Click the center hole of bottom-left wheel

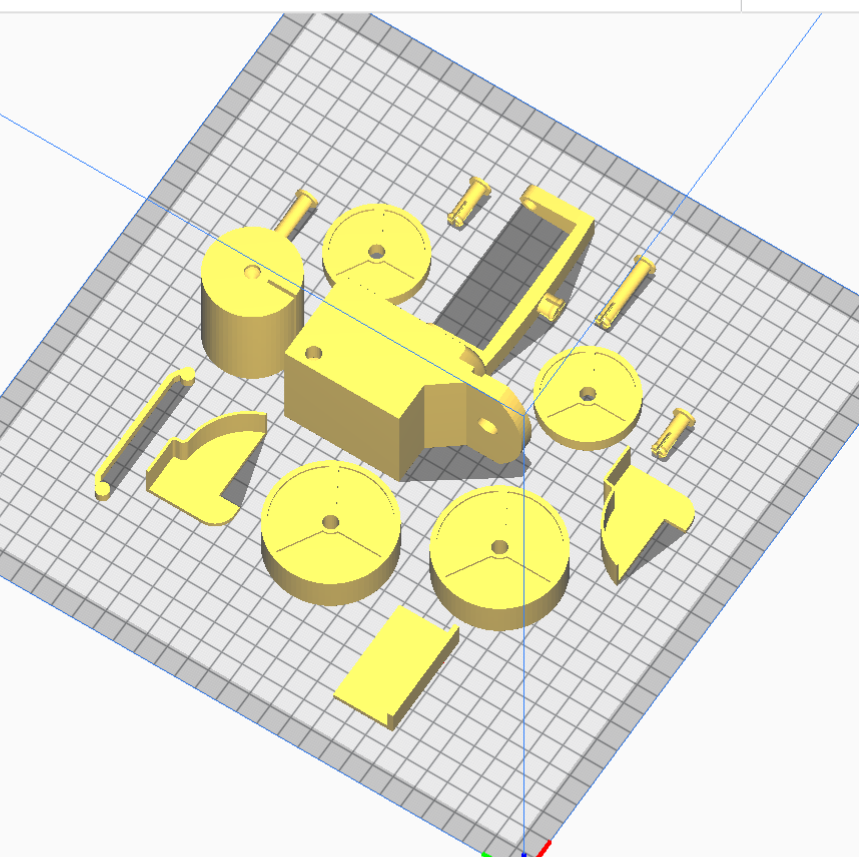[x=330, y=521]
